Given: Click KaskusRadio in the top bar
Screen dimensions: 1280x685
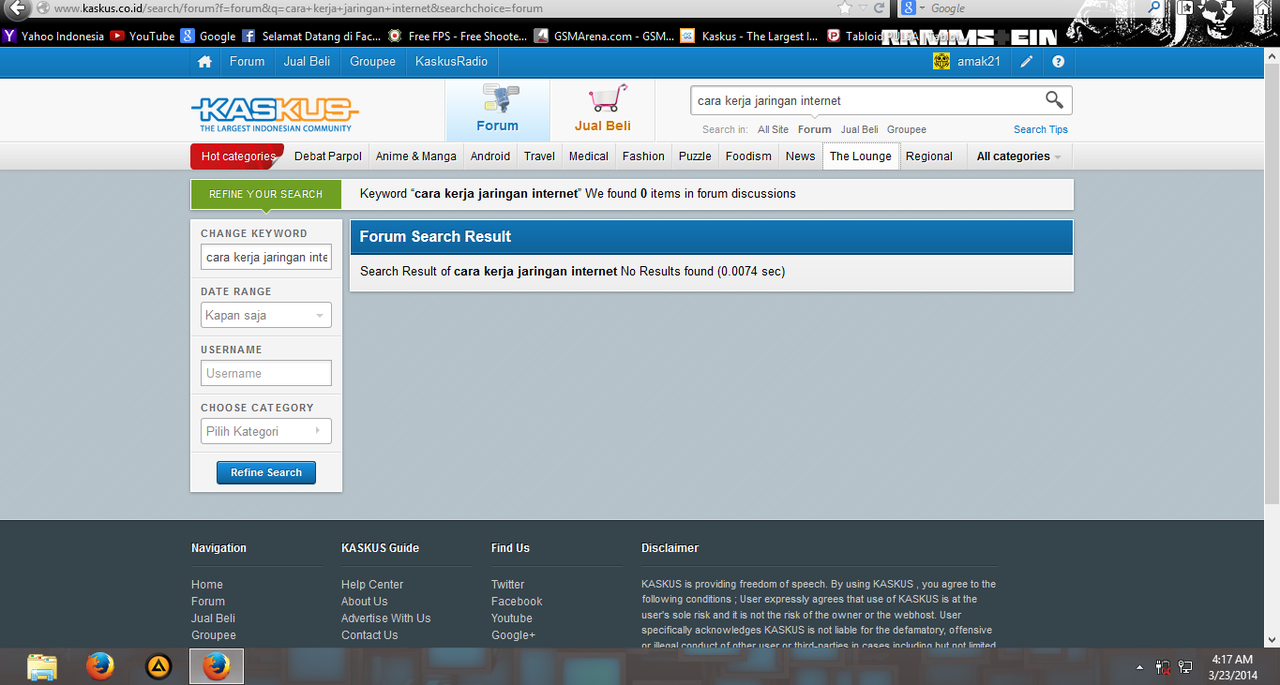Looking at the screenshot, I should 451,62.
